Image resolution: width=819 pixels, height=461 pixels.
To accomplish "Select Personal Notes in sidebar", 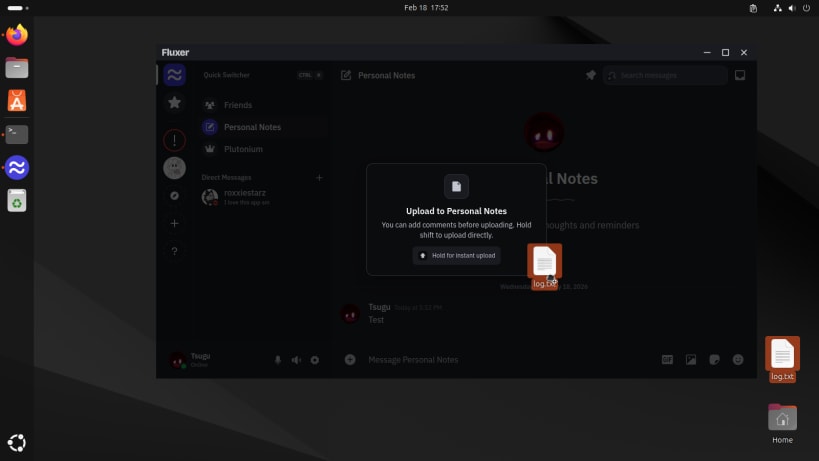I will pos(263,127).
